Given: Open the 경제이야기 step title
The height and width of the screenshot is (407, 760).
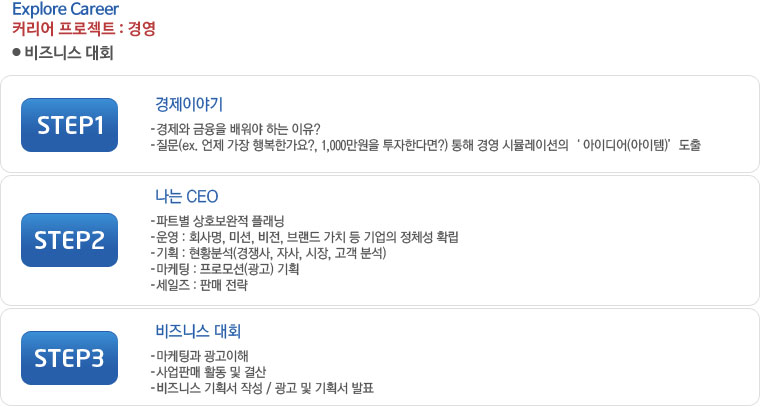Looking at the screenshot, I should [189, 103].
